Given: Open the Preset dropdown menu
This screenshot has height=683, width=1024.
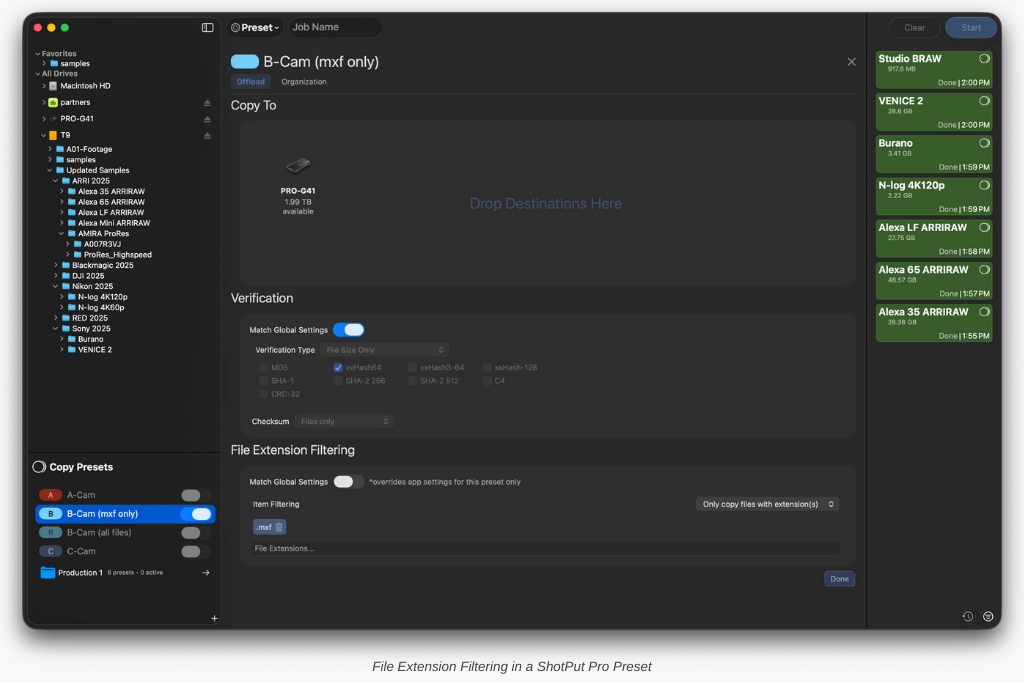Looking at the screenshot, I should coord(255,27).
